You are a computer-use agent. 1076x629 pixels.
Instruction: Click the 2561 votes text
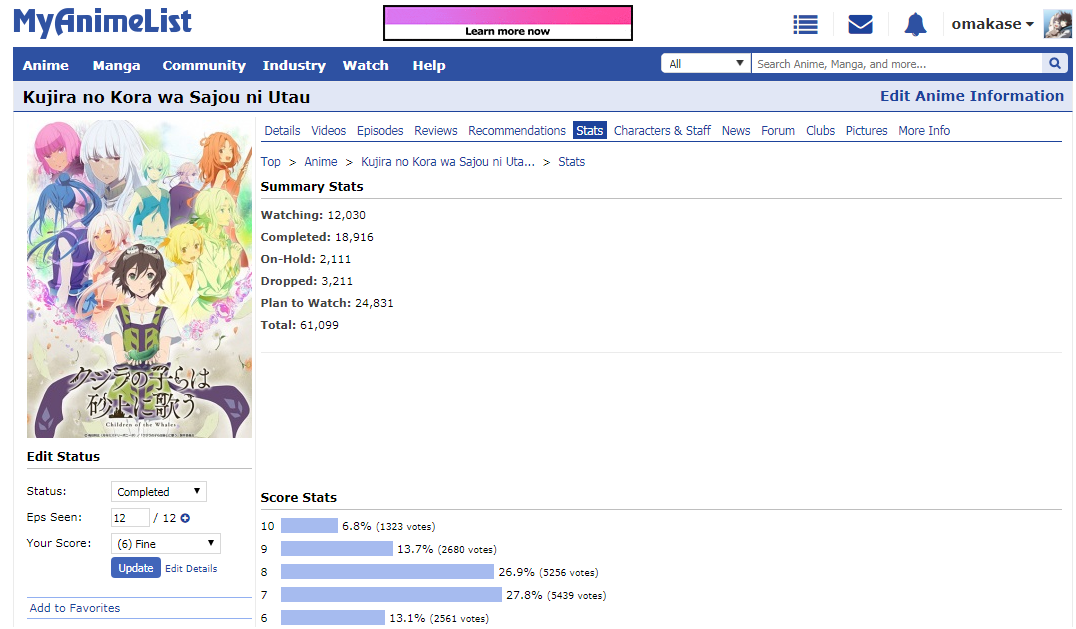pos(459,619)
